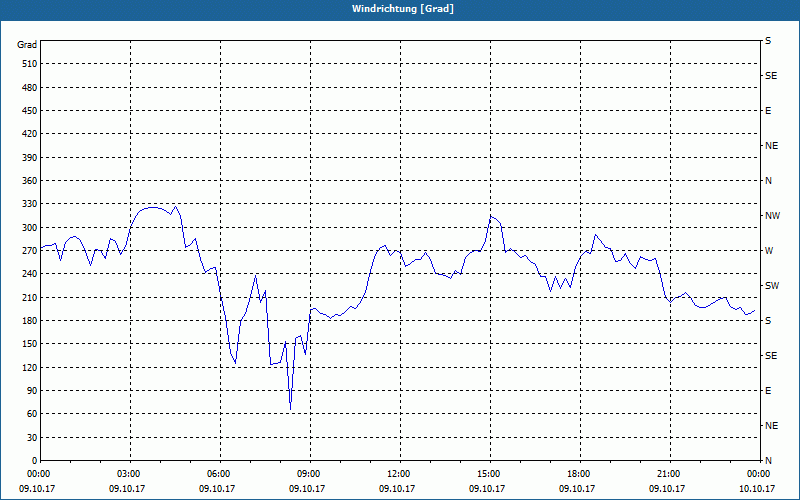The width and height of the screenshot is (800, 500).
Task: Select the 120 y-axis value
Action: pos(30,367)
